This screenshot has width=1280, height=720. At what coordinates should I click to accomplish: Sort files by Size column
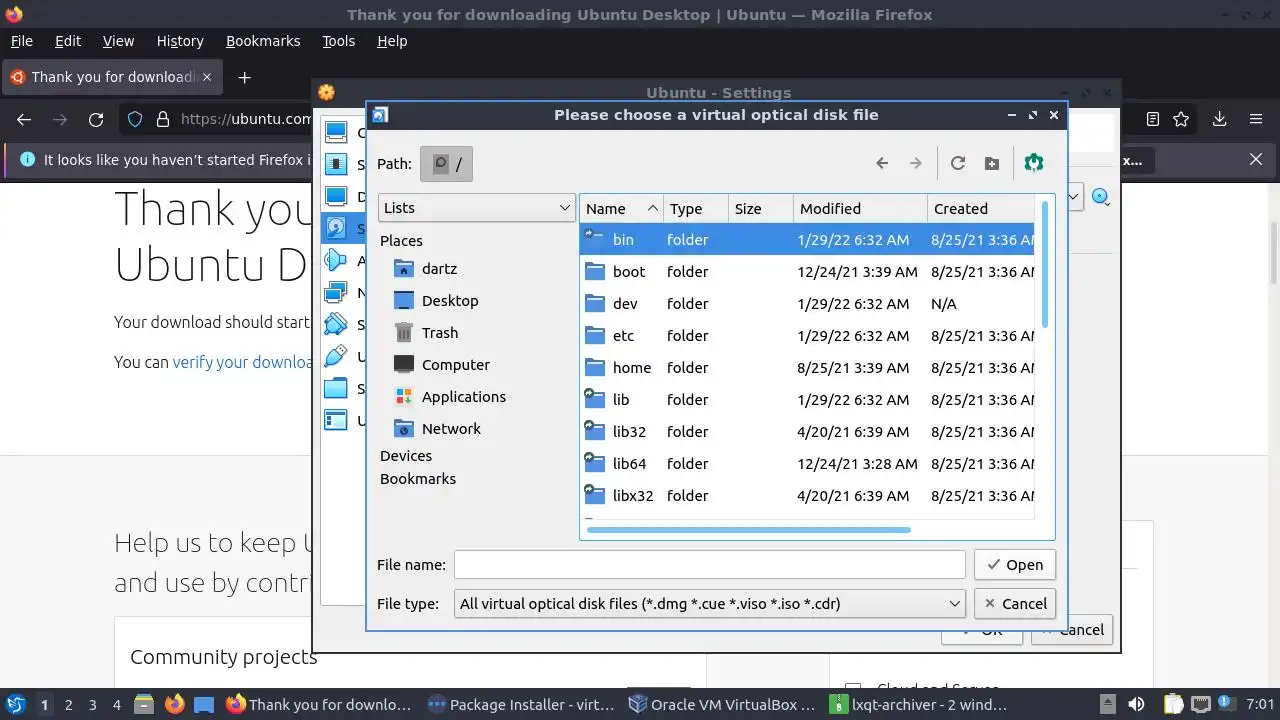(x=761, y=209)
